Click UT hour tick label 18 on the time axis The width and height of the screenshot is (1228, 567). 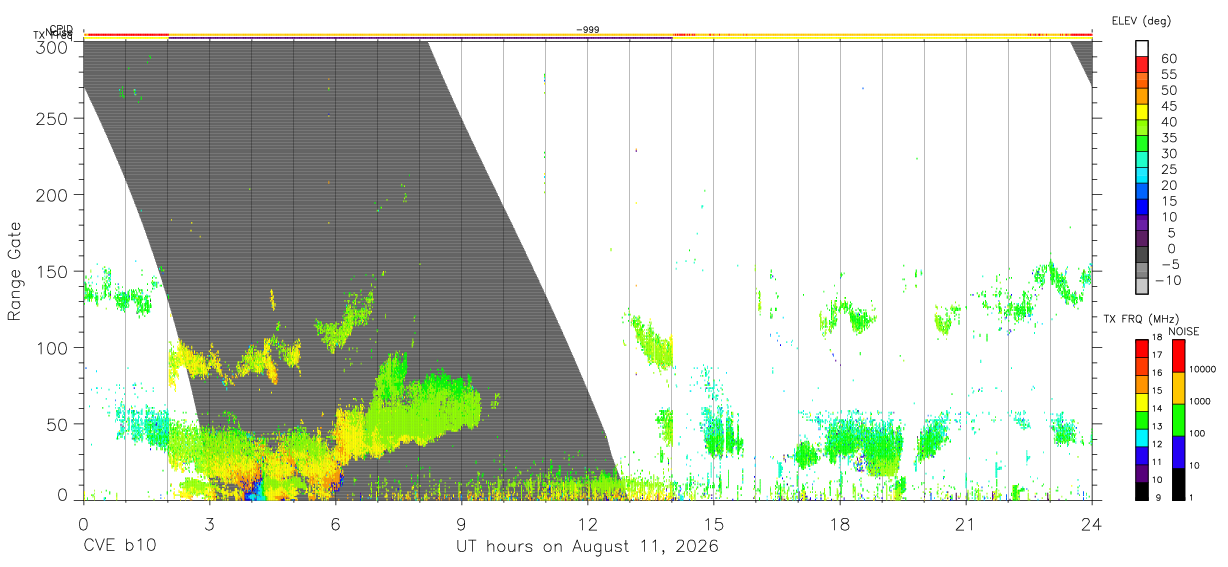click(840, 525)
